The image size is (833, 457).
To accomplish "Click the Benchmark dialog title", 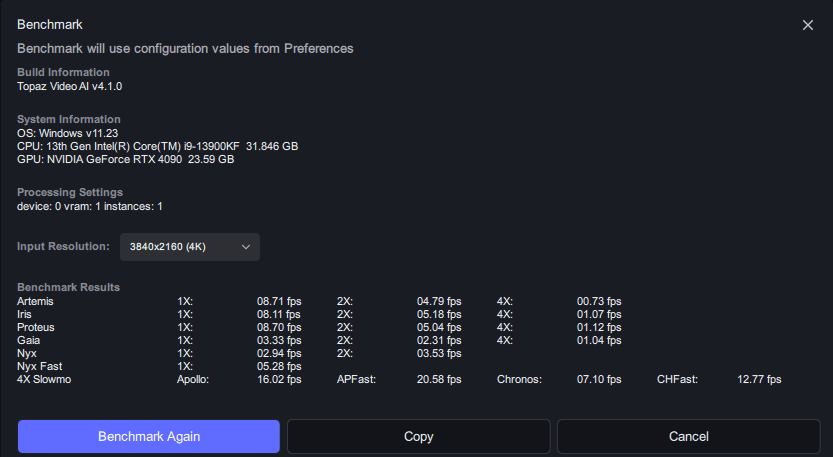I will (50, 25).
